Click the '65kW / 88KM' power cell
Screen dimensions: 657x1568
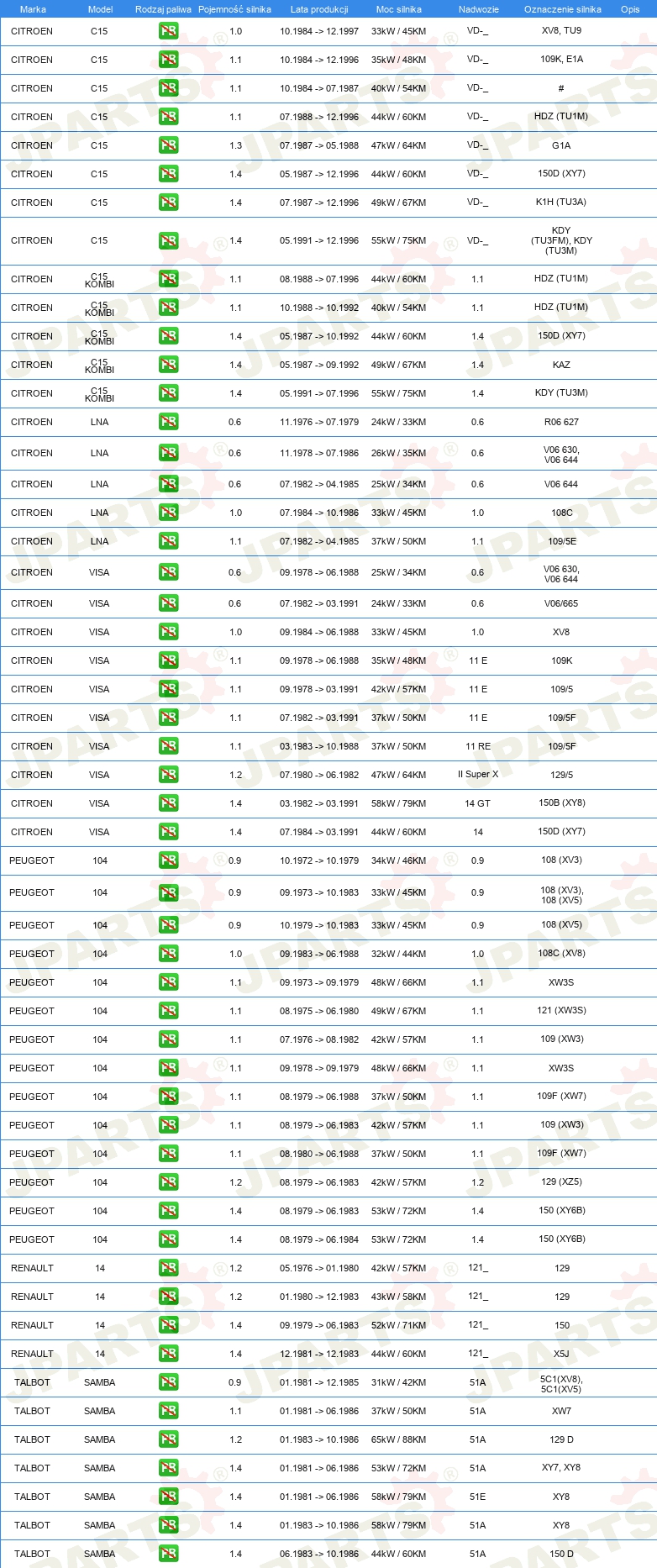point(398,1439)
